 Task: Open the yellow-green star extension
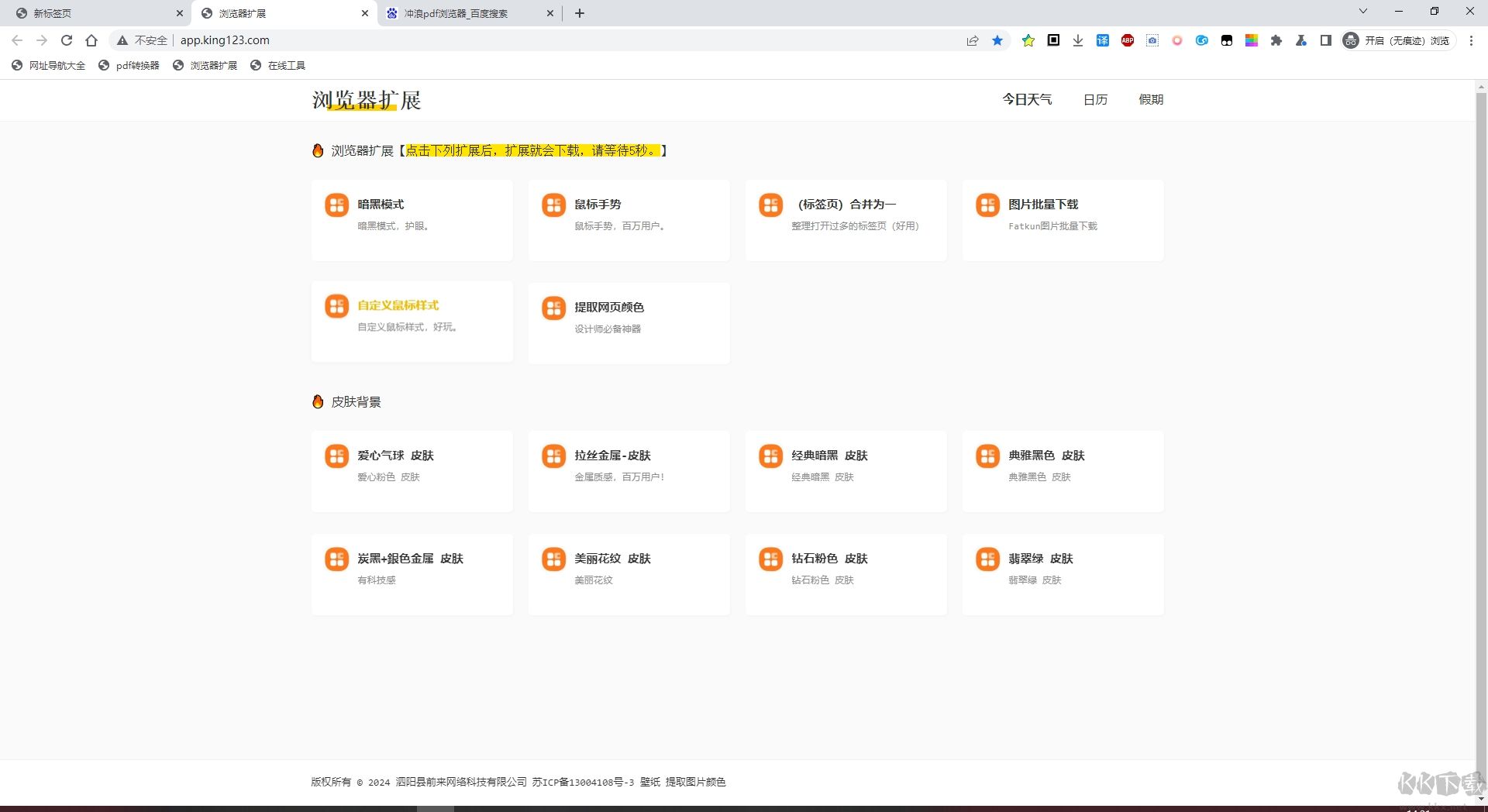[x=1028, y=40]
